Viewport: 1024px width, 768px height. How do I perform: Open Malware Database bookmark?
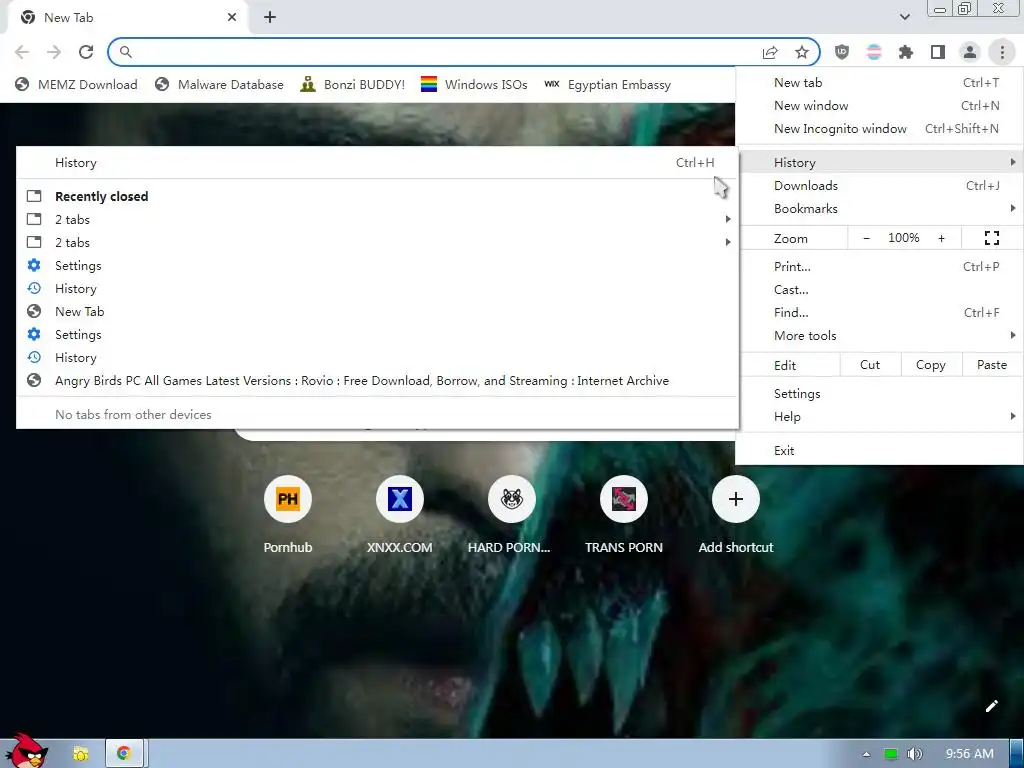pyautogui.click(x=219, y=84)
